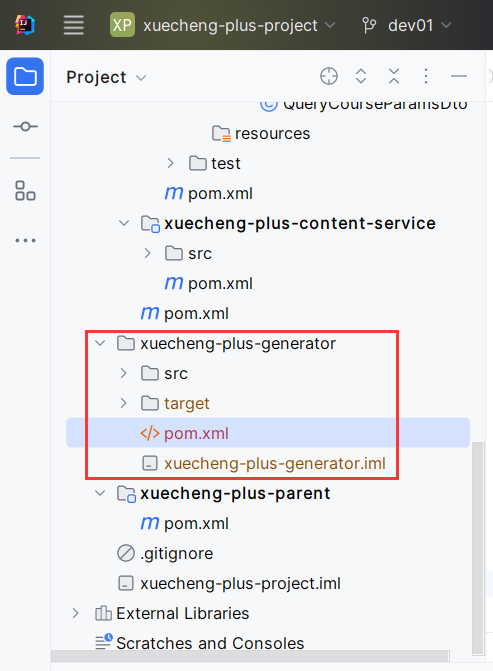Expand the target folder
This screenshot has height=671, width=493.
(124, 403)
